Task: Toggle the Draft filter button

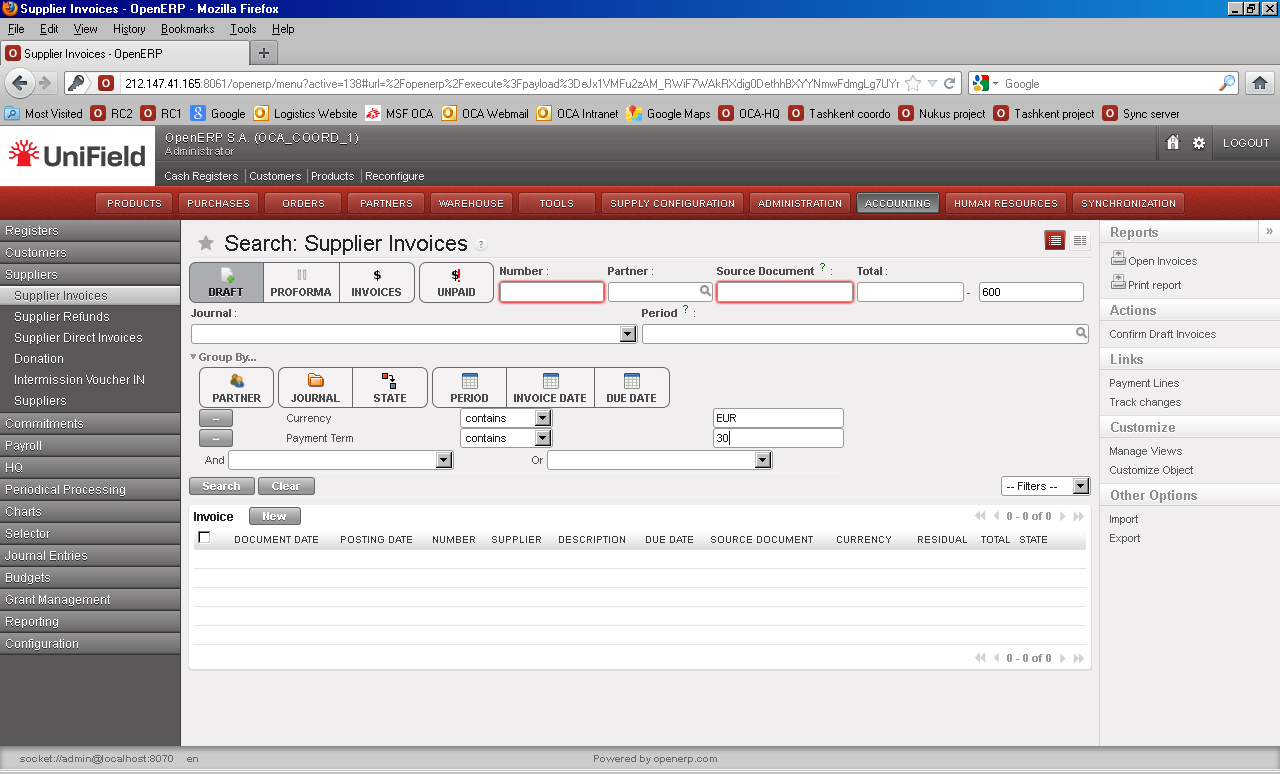Action: (x=226, y=283)
